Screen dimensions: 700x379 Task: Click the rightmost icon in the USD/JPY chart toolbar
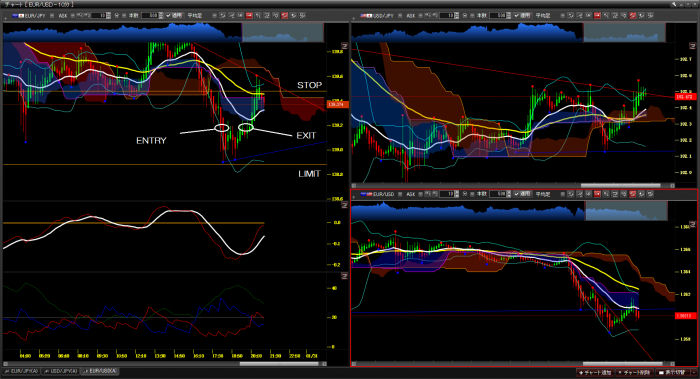650,15
